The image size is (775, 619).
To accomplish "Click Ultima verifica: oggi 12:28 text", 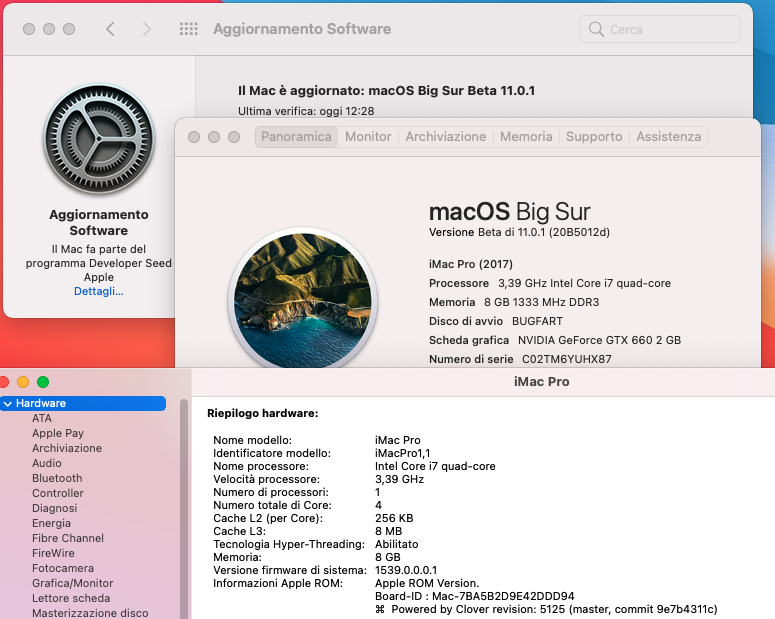I will [x=306, y=111].
